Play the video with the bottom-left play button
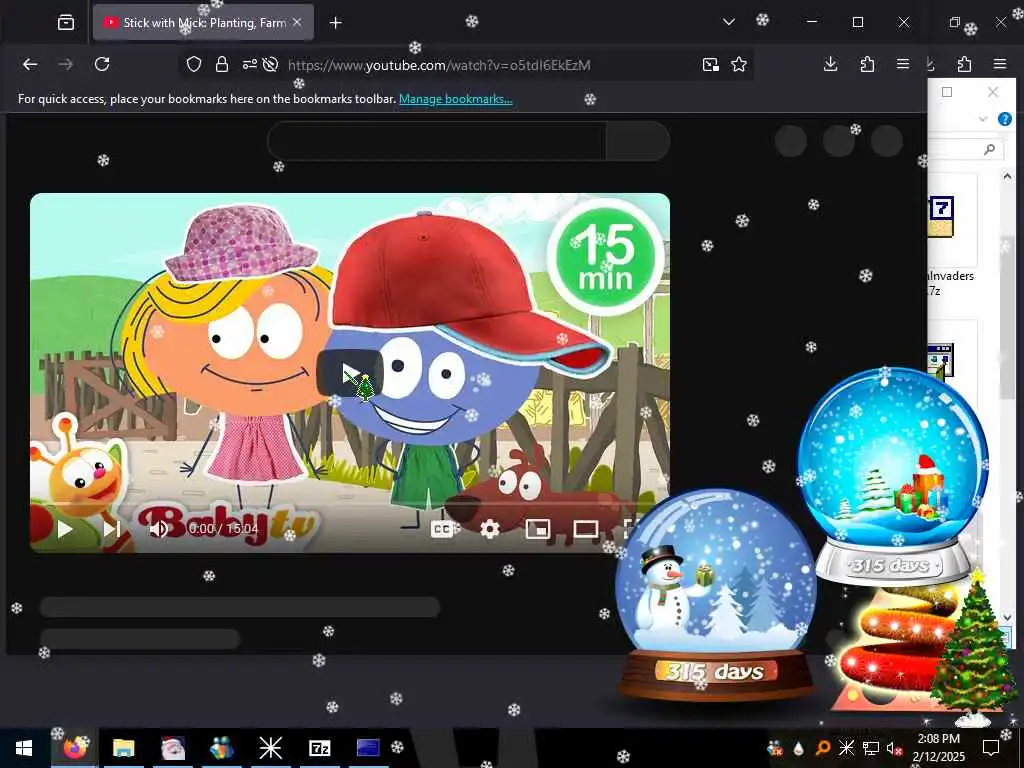Viewport: 1024px width, 768px height. click(65, 529)
